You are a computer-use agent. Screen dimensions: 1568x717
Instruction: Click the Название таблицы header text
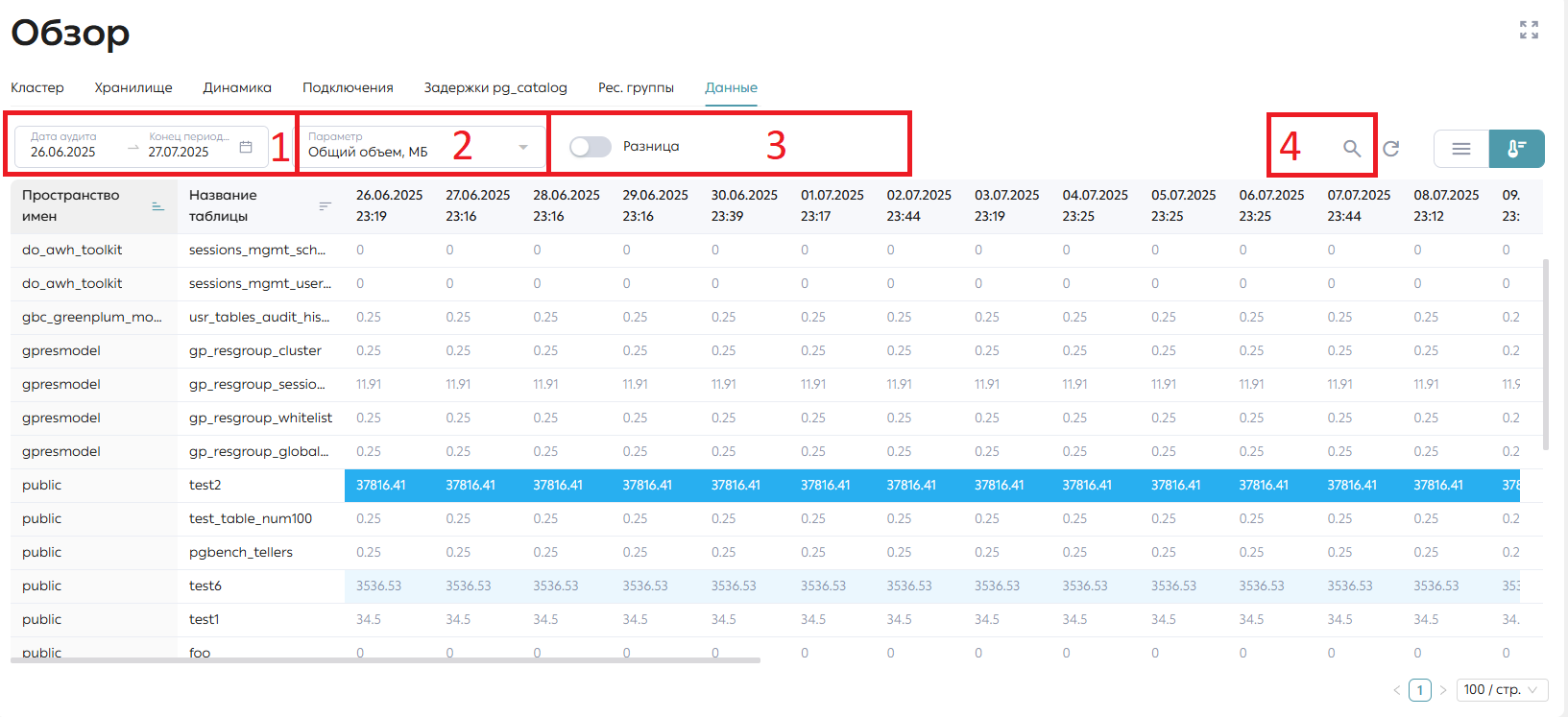coord(223,205)
